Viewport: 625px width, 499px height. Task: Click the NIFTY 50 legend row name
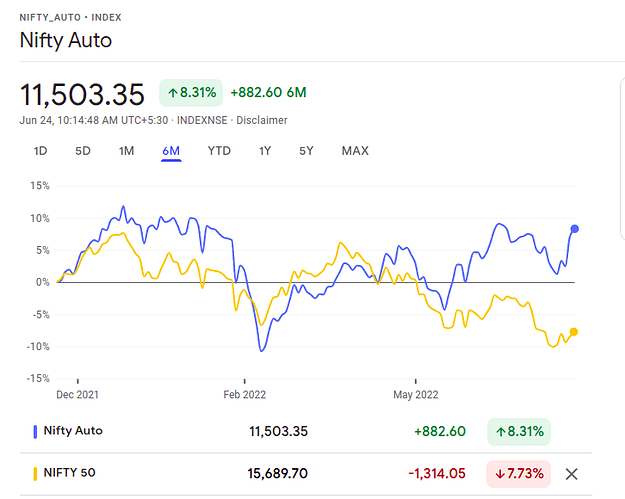(69, 473)
